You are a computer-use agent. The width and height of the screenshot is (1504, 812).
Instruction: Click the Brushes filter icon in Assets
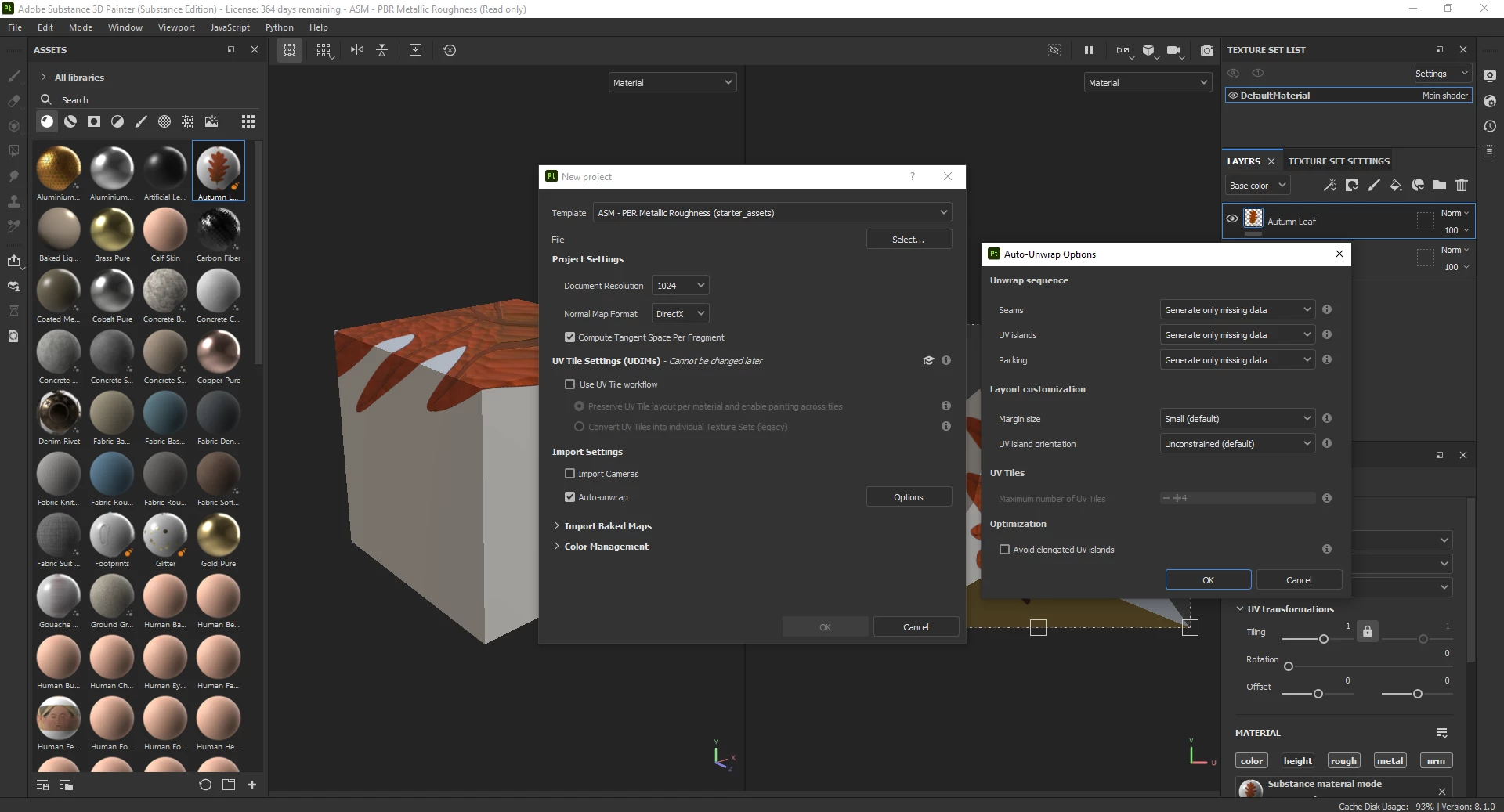[141, 121]
